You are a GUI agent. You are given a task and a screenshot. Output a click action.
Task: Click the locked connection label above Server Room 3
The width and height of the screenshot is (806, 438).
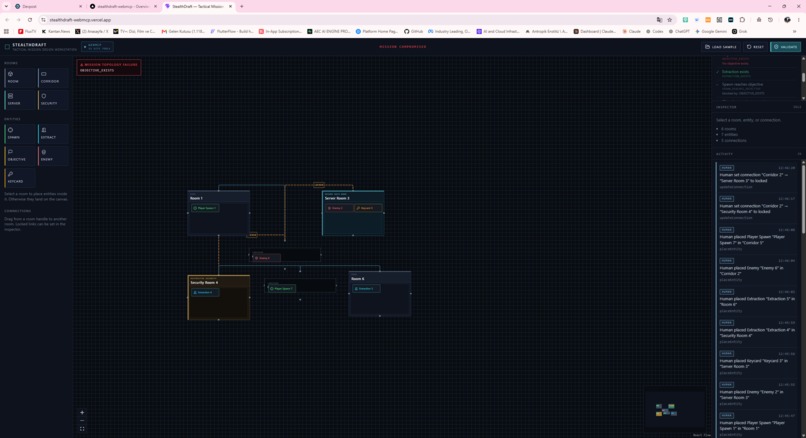tap(319, 185)
